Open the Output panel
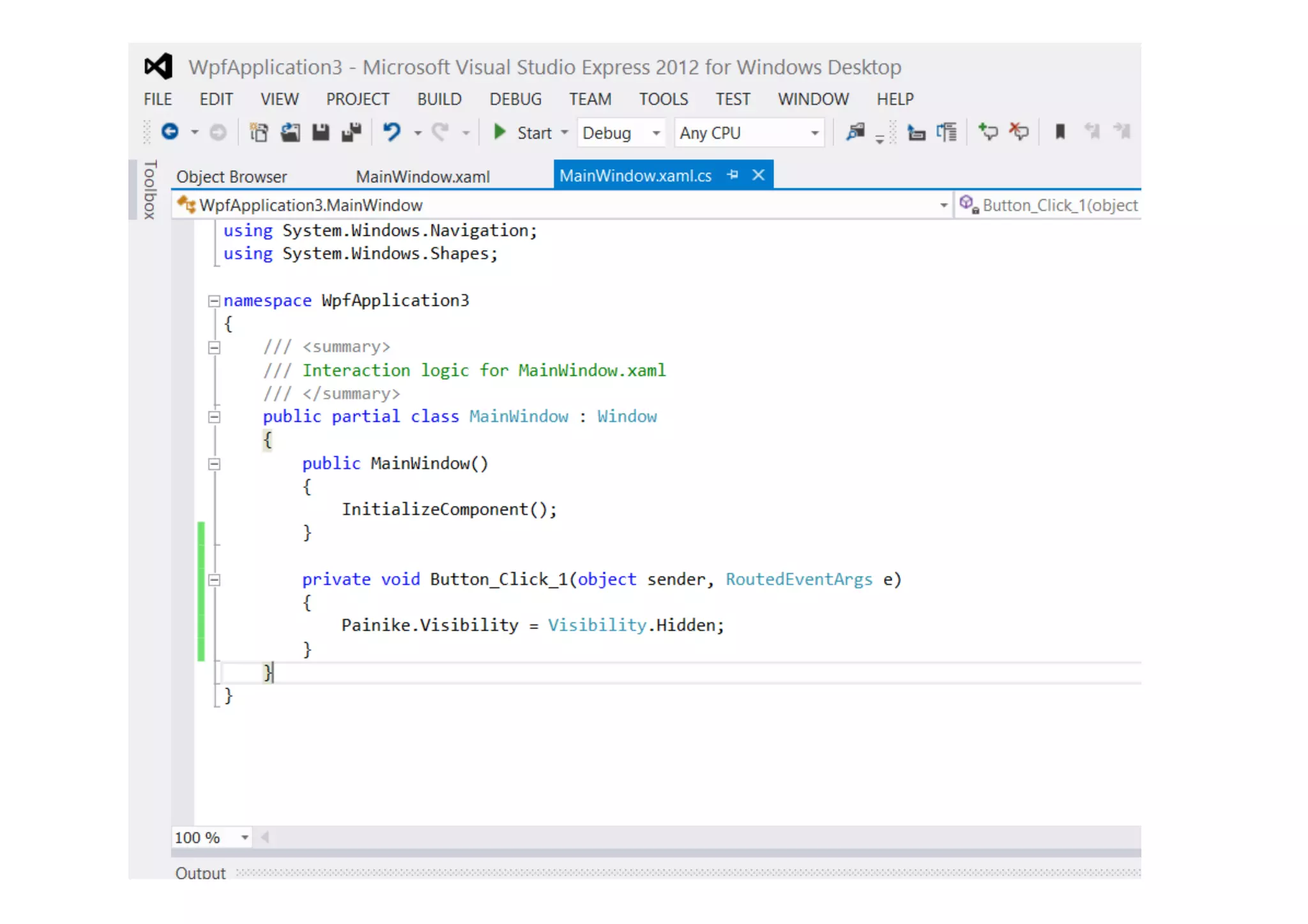The width and height of the screenshot is (1308, 924). pyautogui.click(x=200, y=872)
